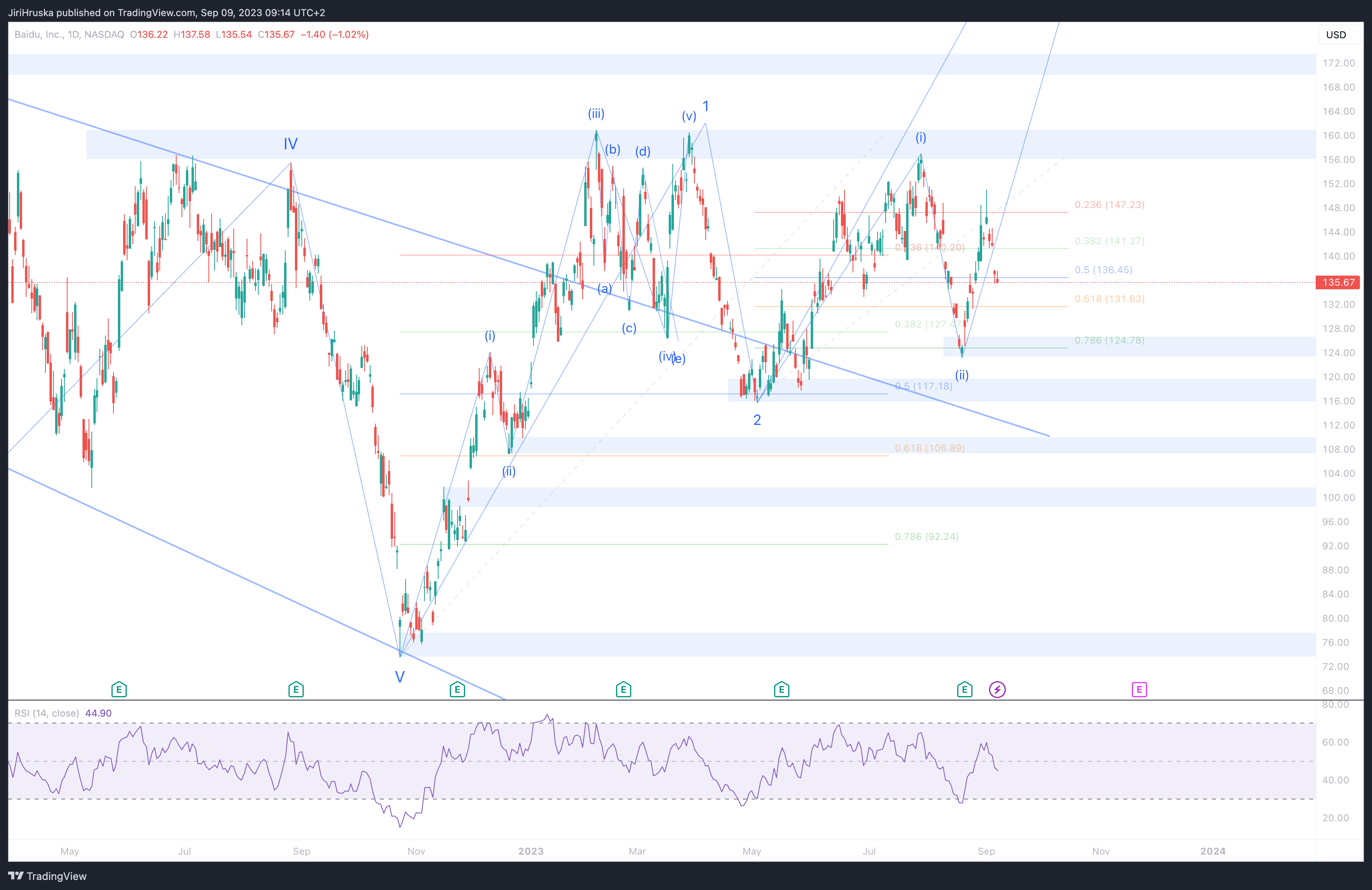
Task: Click the 68.00 price axis label
Action: coord(1336,690)
